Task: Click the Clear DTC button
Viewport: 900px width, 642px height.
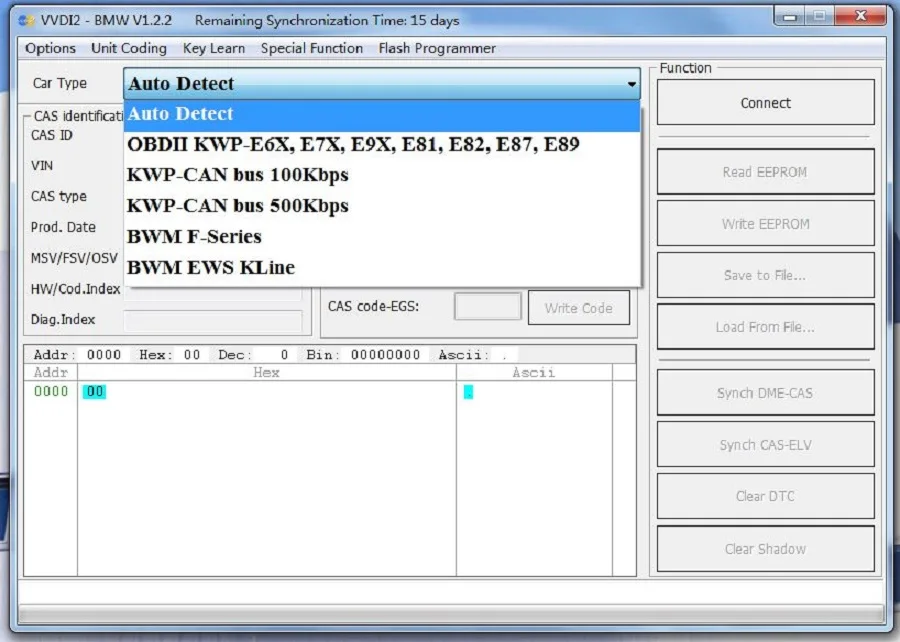Action: coord(766,496)
